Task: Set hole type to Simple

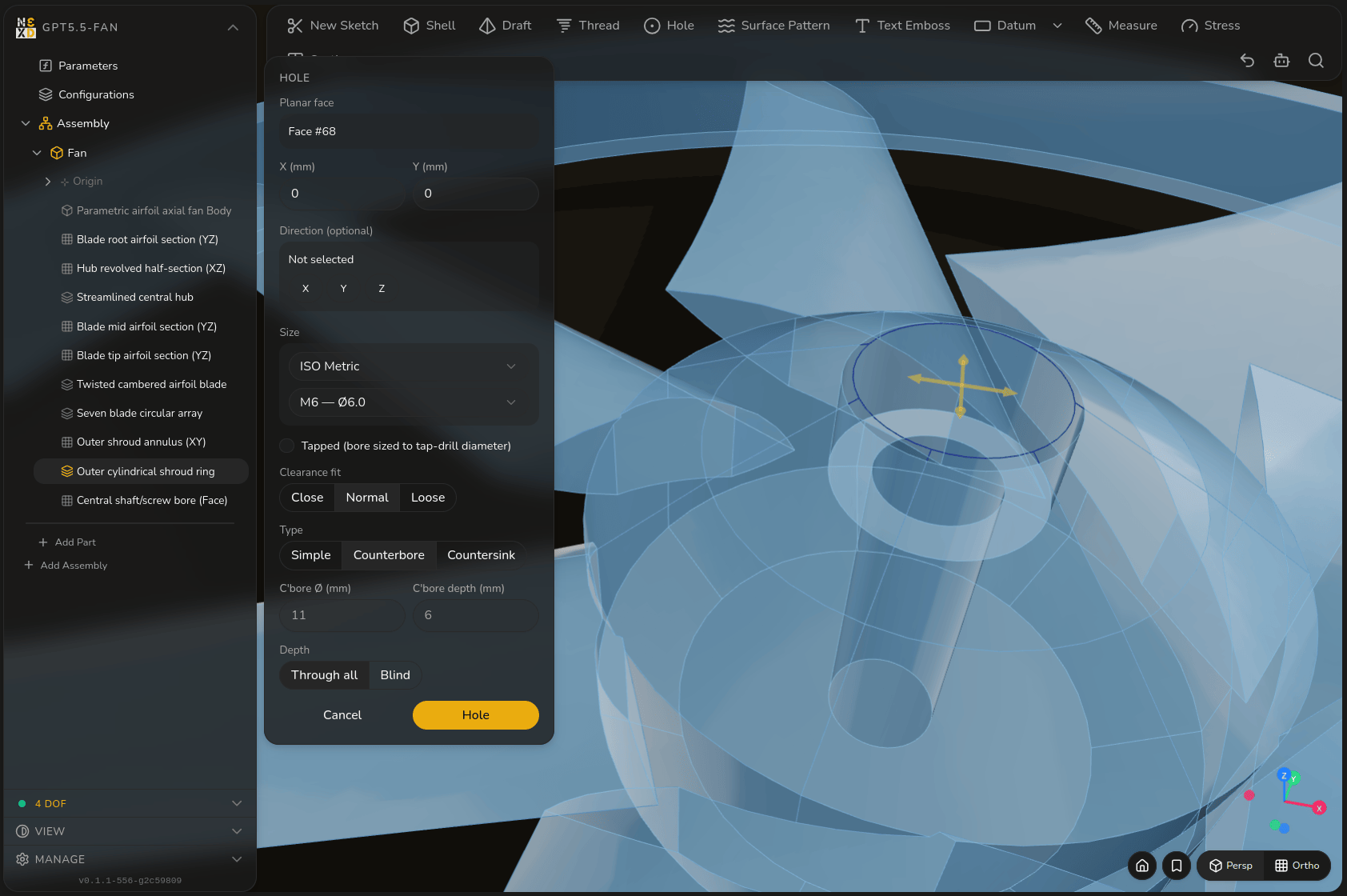Action: pos(311,555)
